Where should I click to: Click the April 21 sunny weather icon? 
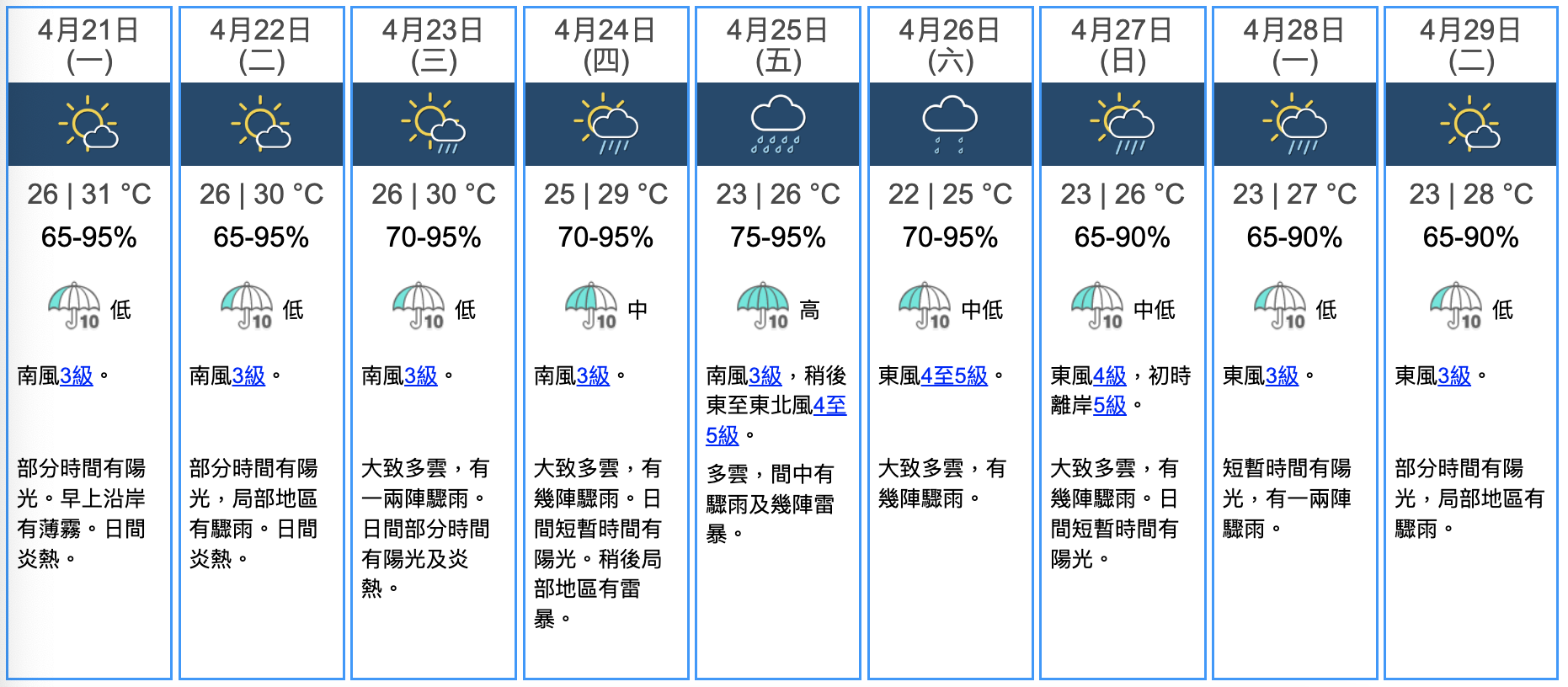coord(88,124)
